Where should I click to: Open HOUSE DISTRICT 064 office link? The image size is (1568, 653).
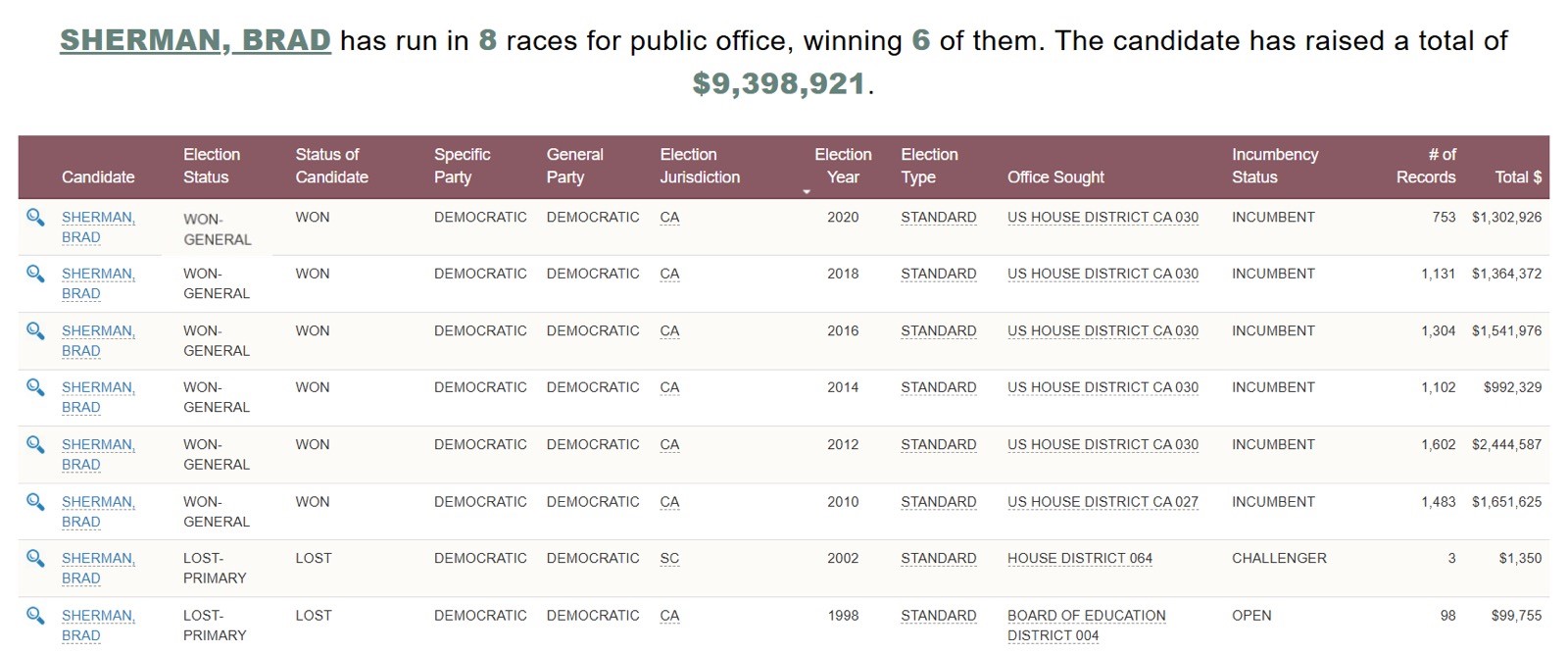pos(1080,559)
